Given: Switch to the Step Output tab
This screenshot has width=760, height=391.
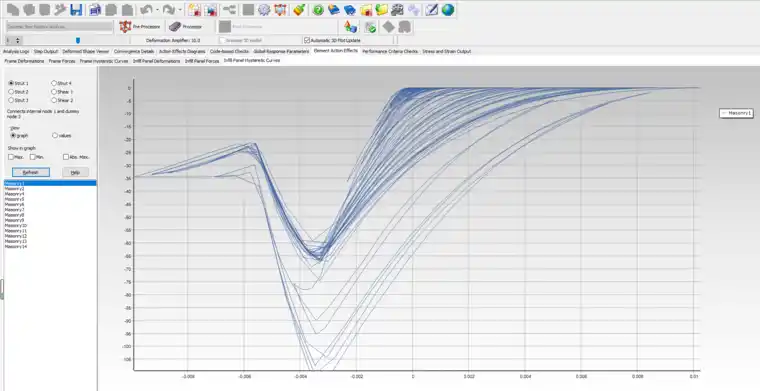Looking at the screenshot, I should point(46,51).
